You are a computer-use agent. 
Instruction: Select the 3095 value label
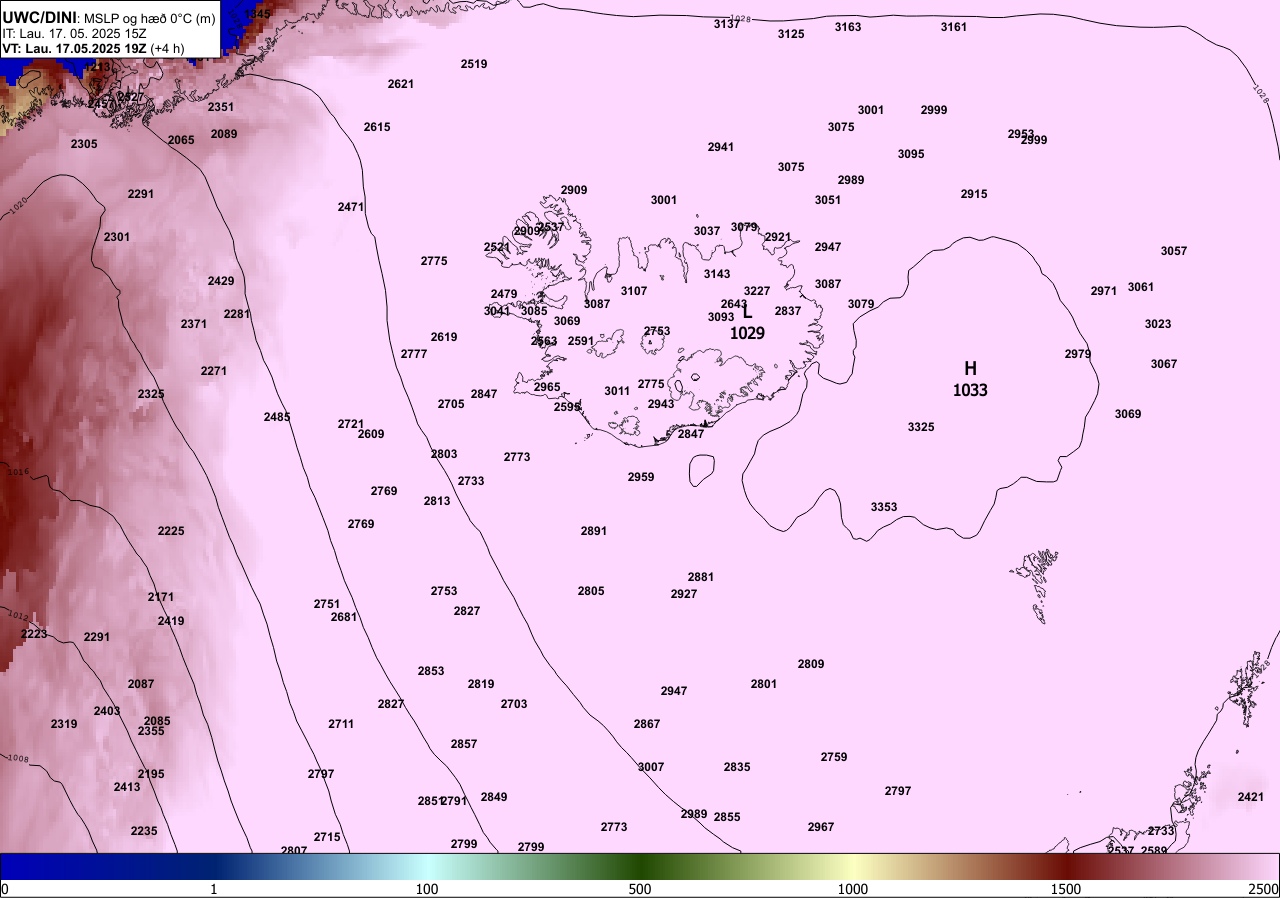point(911,154)
